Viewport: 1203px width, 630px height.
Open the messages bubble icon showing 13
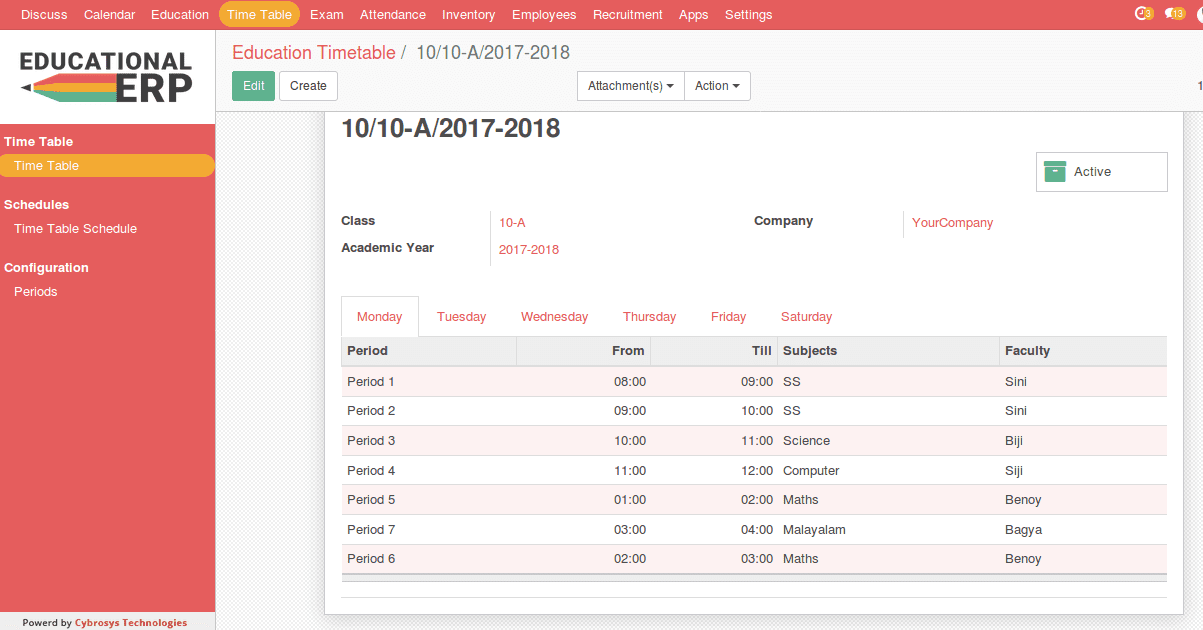[x=1176, y=14]
